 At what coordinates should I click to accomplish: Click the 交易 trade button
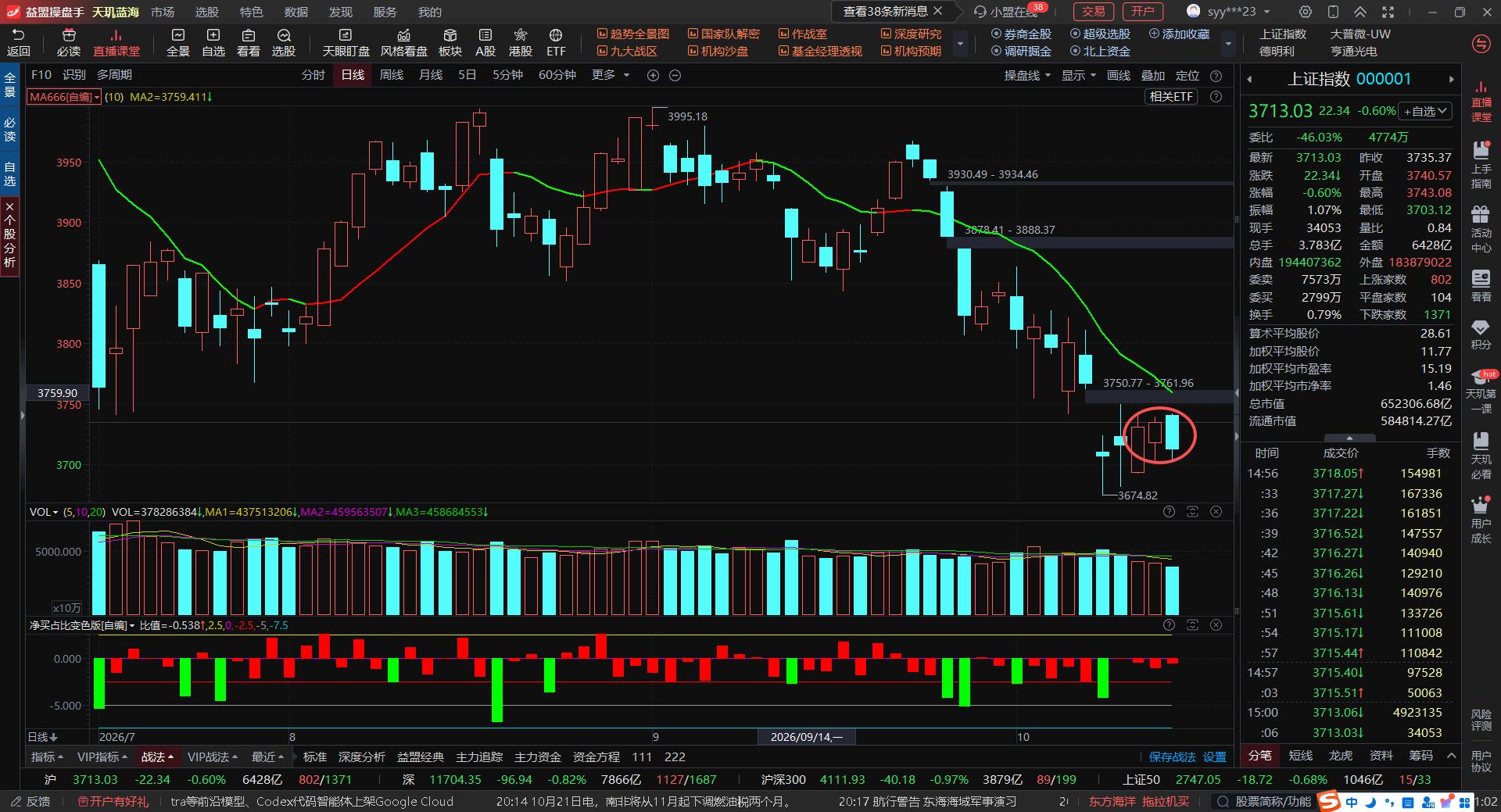coord(1093,11)
